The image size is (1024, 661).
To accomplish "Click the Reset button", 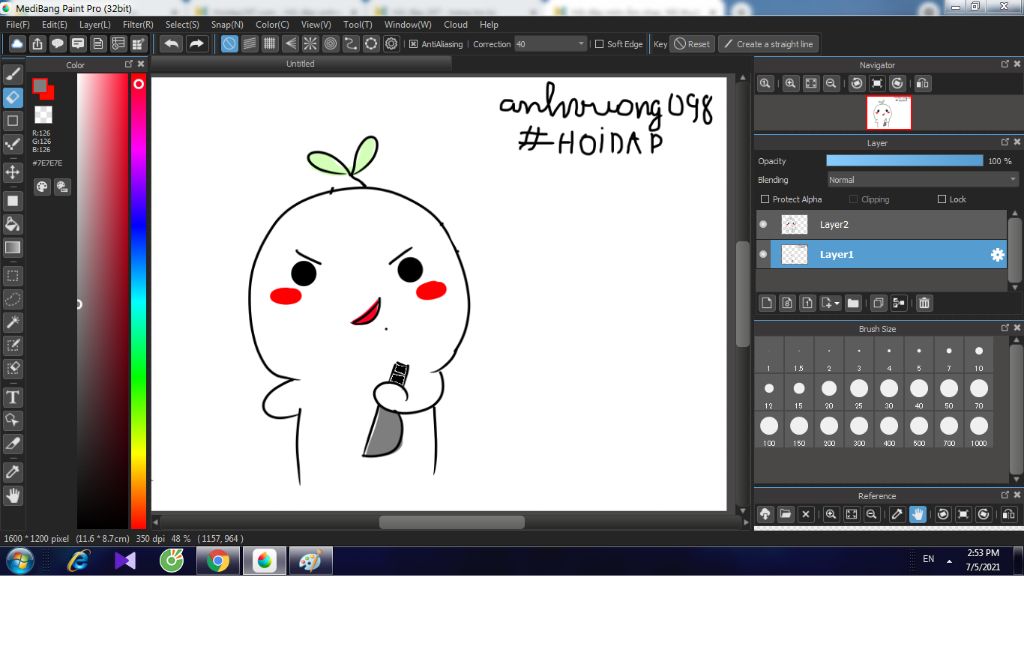I will tap(692, 44).
